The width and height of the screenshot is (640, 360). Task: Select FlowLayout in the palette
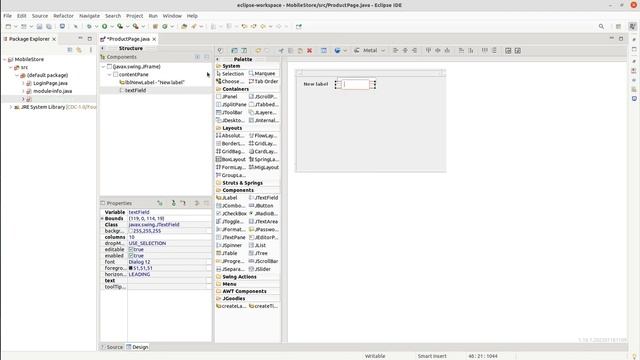click(x=264, y=136)
